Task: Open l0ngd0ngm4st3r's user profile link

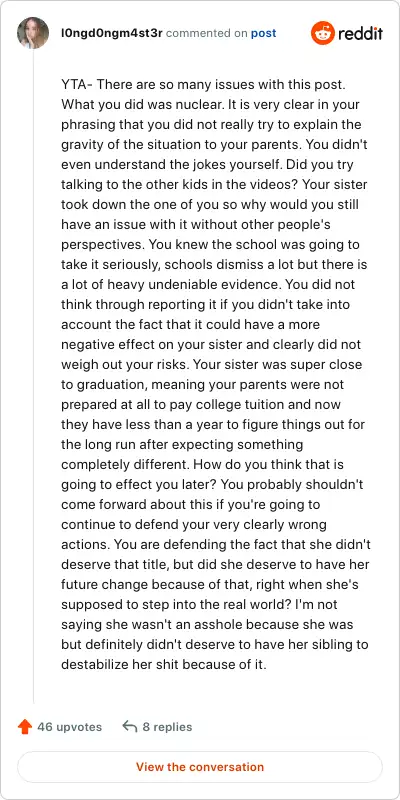Action: [x=111, y=33]
